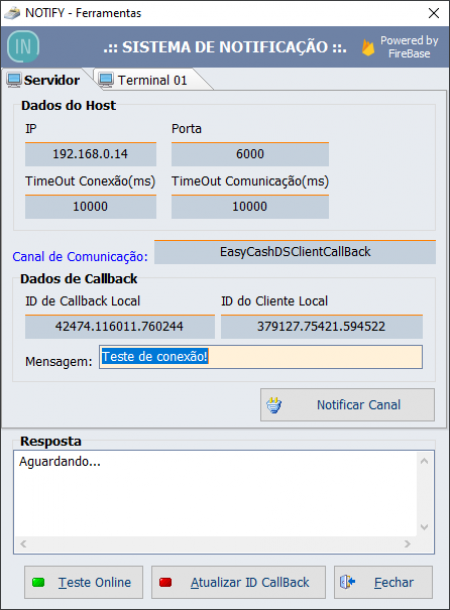The image size is (450, 610).
Task: Click the green light icon on Teste Online
Action: pyautogui.click(x=38, y=582)
